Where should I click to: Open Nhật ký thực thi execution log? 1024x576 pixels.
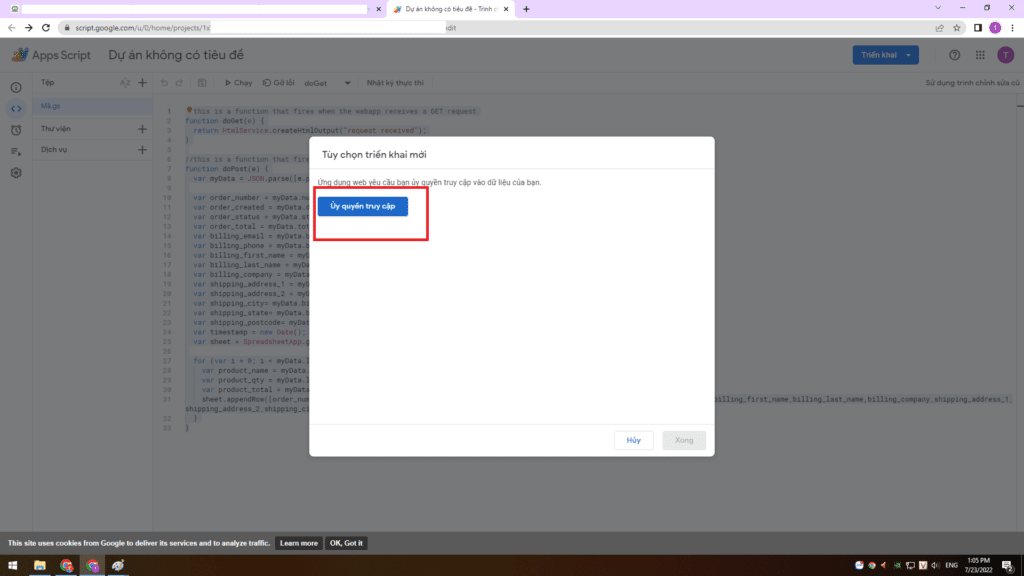(x=395, y=83)
